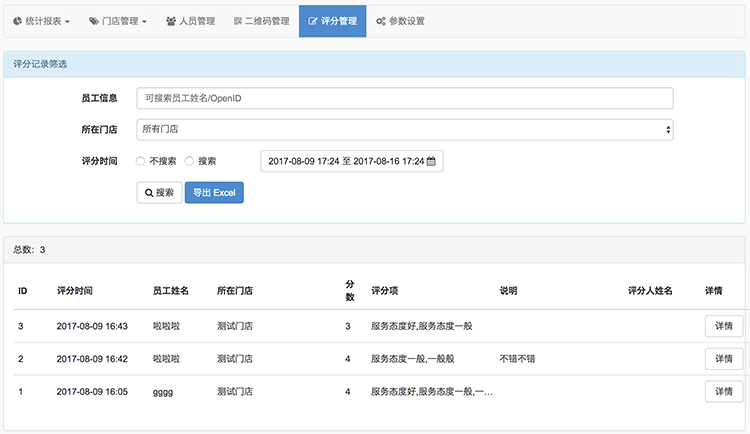The image size is (750, 434).
Task: Click the 评分时间 column header
Action: (x=75, y=290)
